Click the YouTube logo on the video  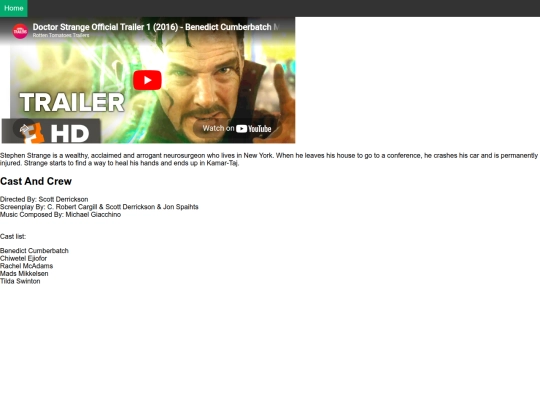(x=254, y=129)
